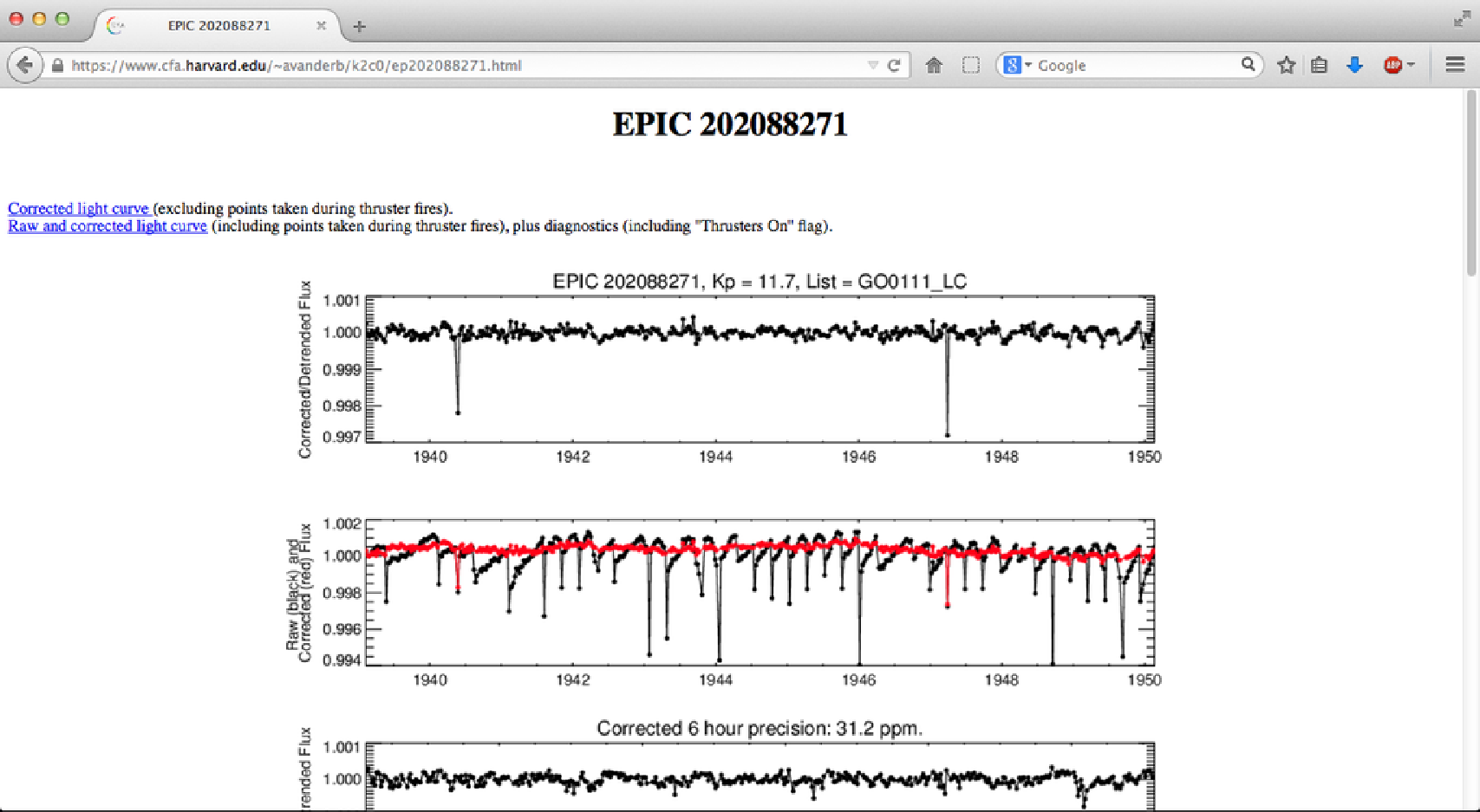
Task: Open the downloads arrow icon
Action: click(1355, 65)
